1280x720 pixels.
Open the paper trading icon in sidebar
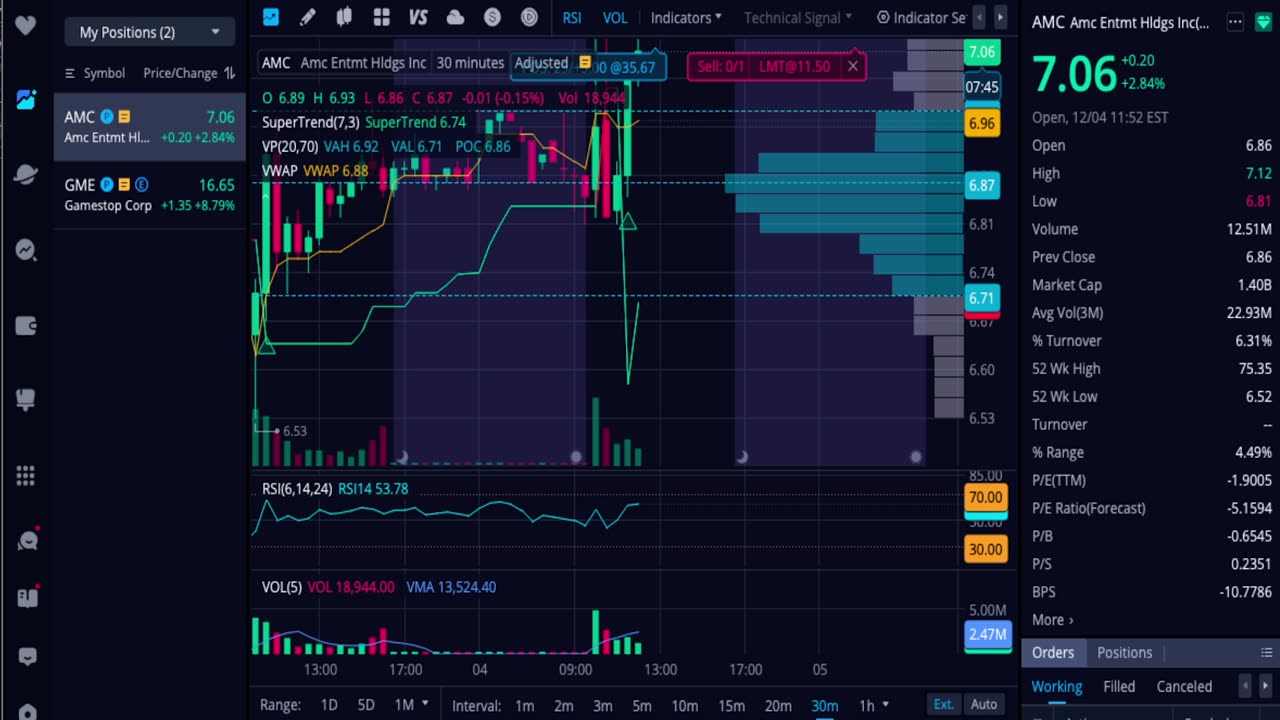pos(26,400)
